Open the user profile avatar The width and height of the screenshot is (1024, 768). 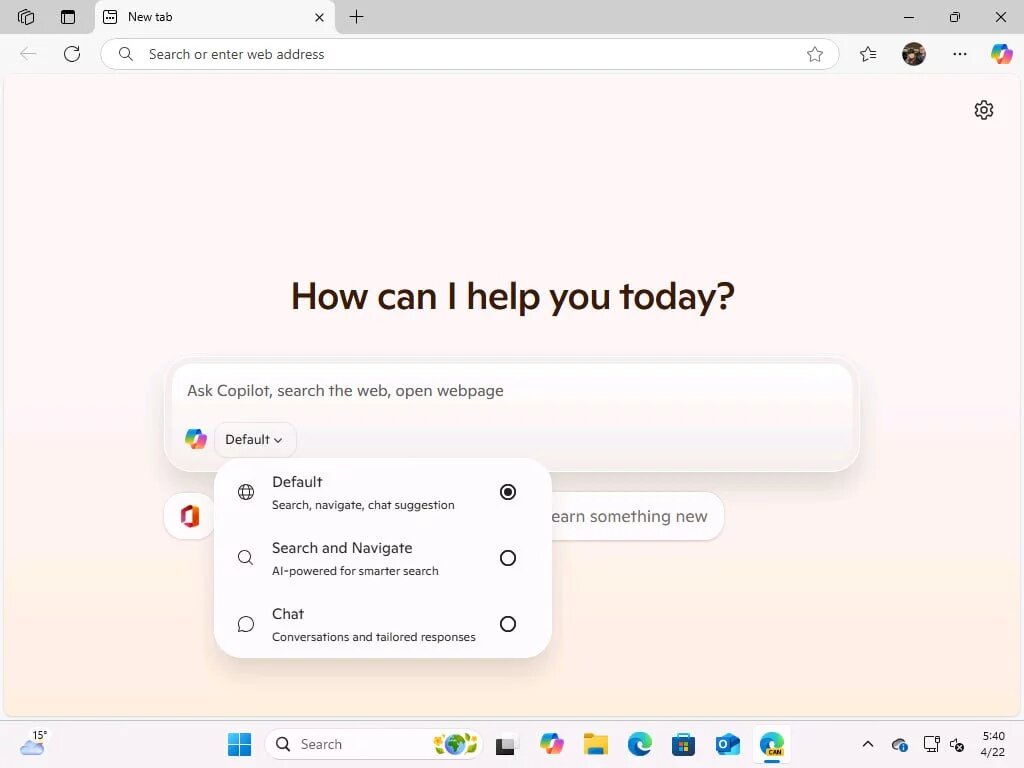[x=914, y=54]
